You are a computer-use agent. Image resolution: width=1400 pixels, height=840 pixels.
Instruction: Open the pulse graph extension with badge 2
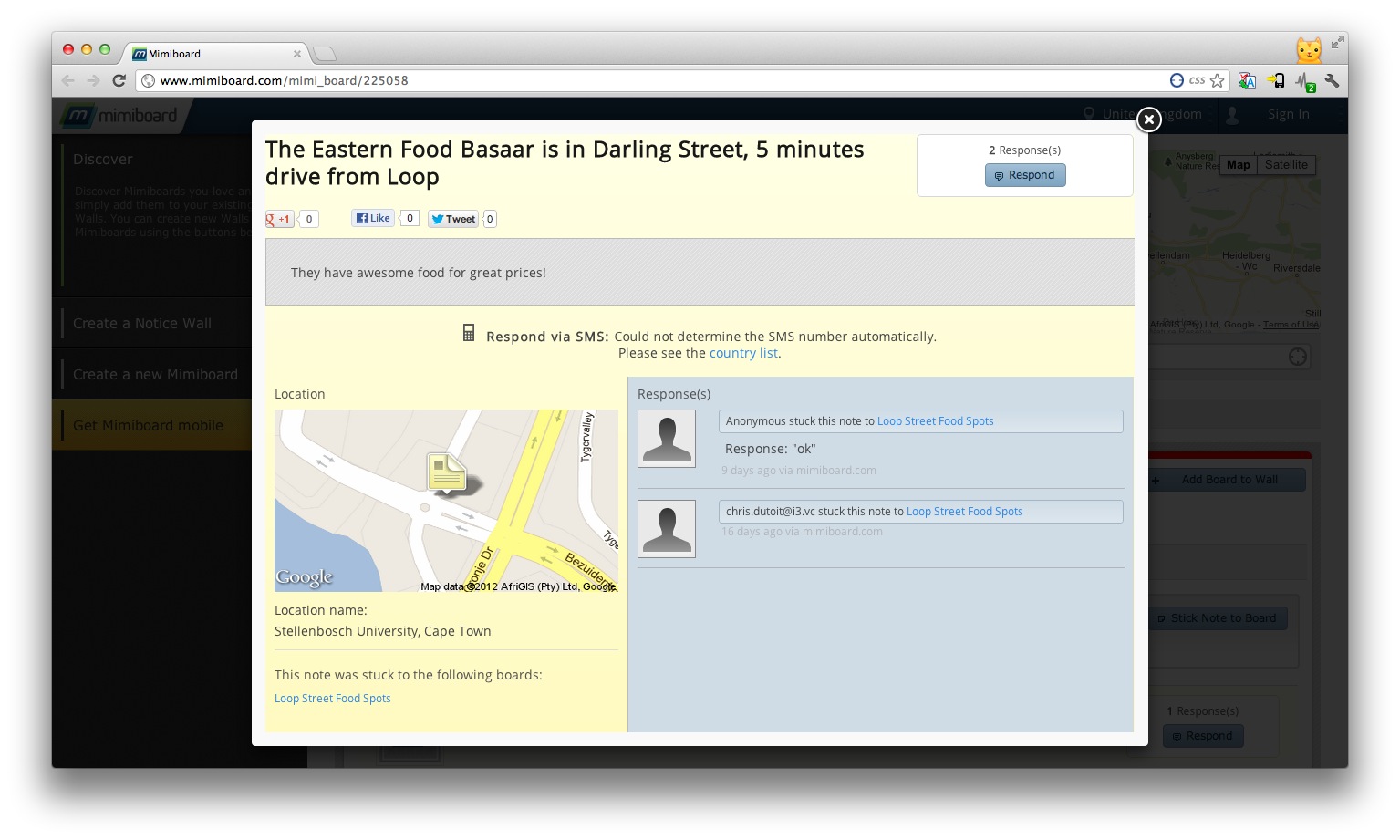coord(1305,82)
